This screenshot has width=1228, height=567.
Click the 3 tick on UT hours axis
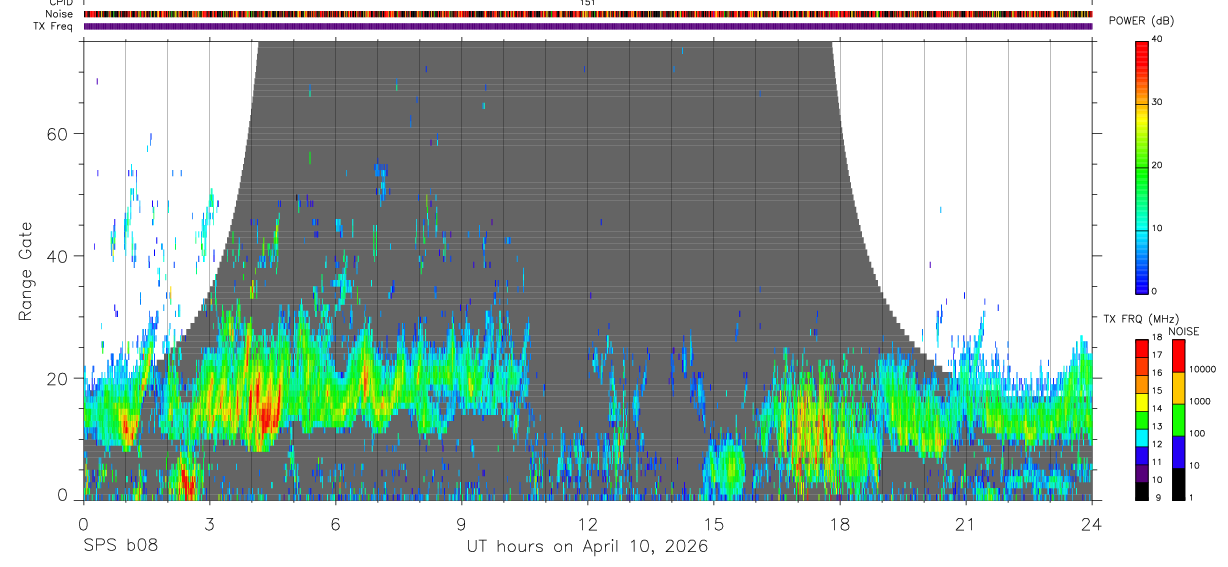209,524
